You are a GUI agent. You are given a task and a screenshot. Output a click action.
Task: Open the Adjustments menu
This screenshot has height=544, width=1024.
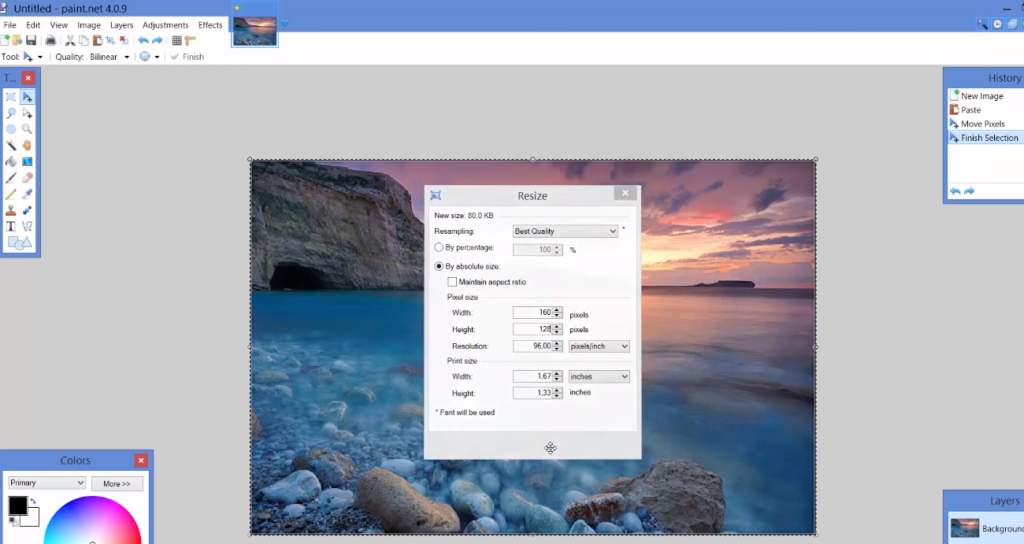pyautogui.click(x=165, y=24)
